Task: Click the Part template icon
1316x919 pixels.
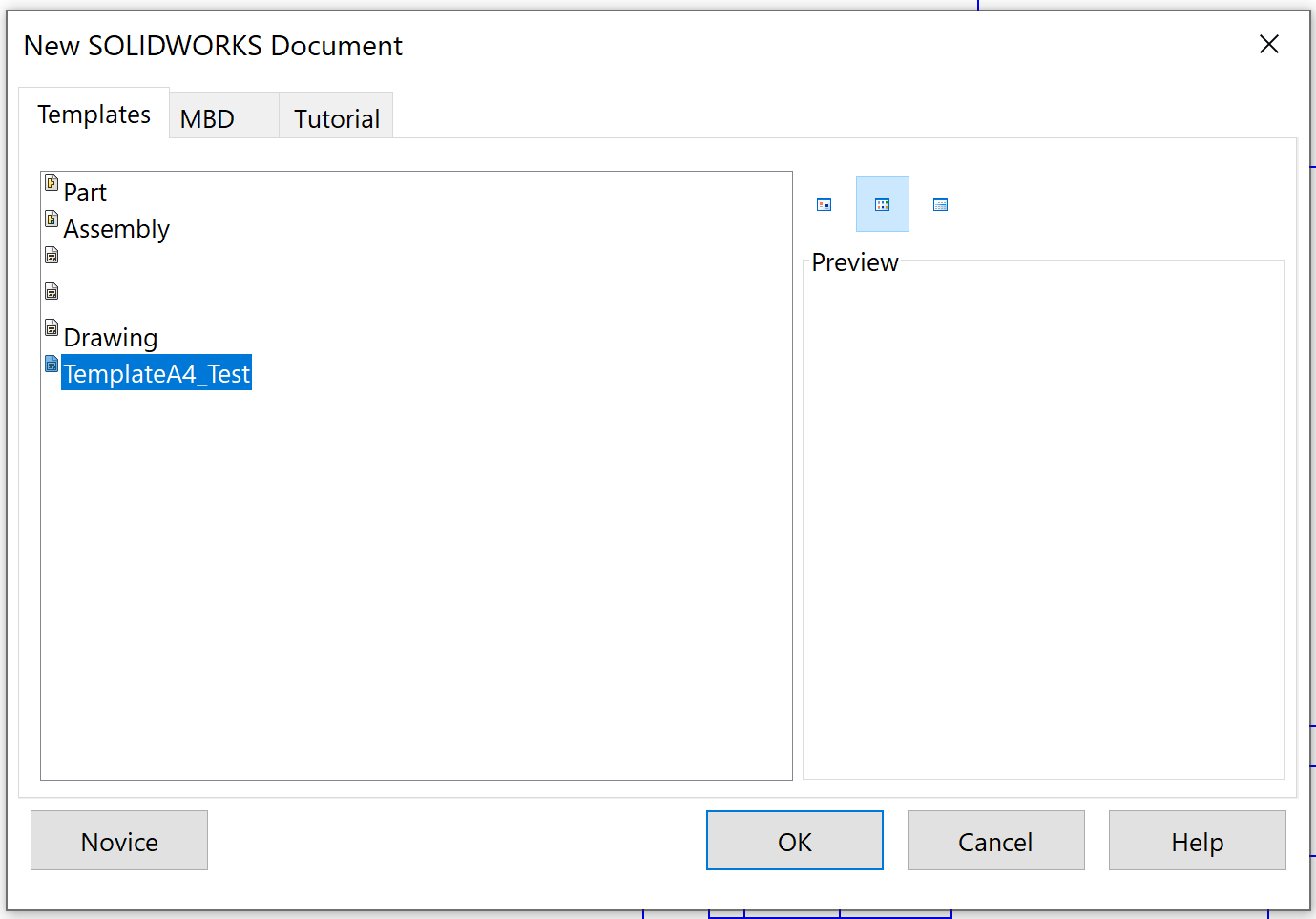Action: [52, 182]
